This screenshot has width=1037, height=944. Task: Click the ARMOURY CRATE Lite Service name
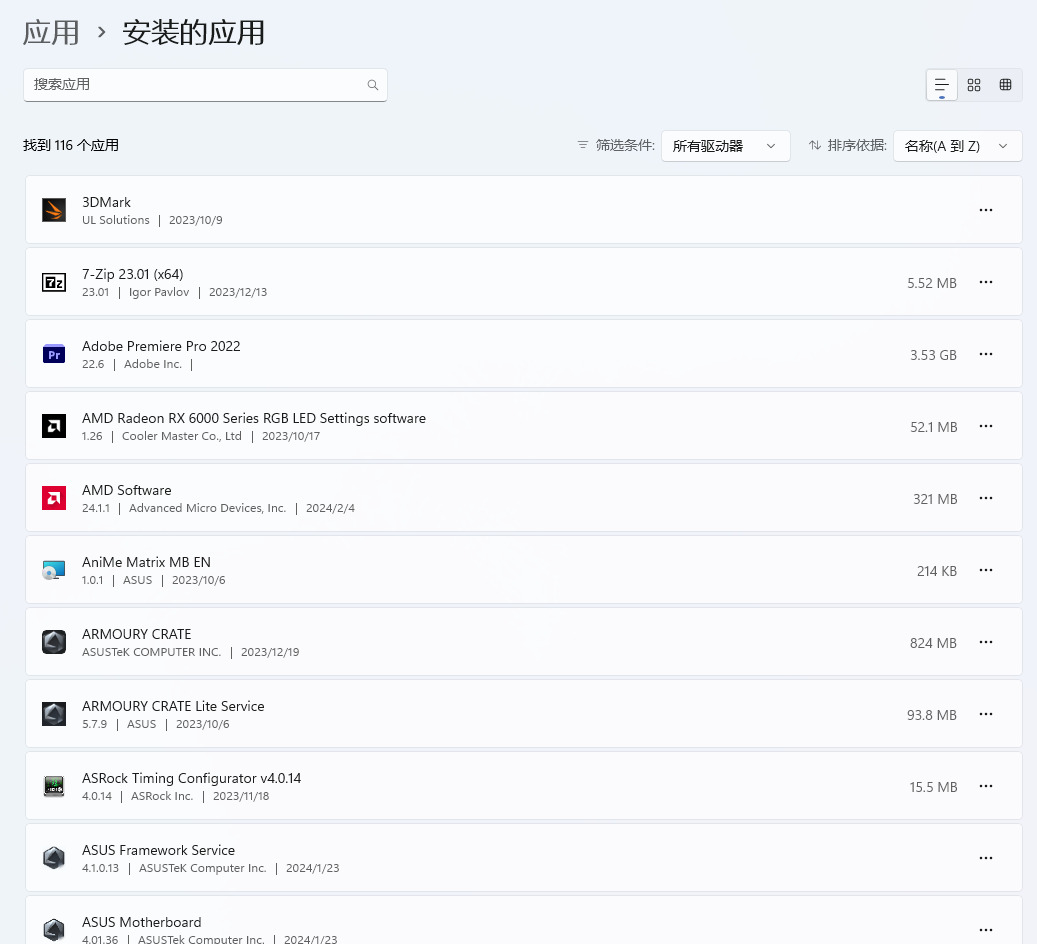coord(173,707)
